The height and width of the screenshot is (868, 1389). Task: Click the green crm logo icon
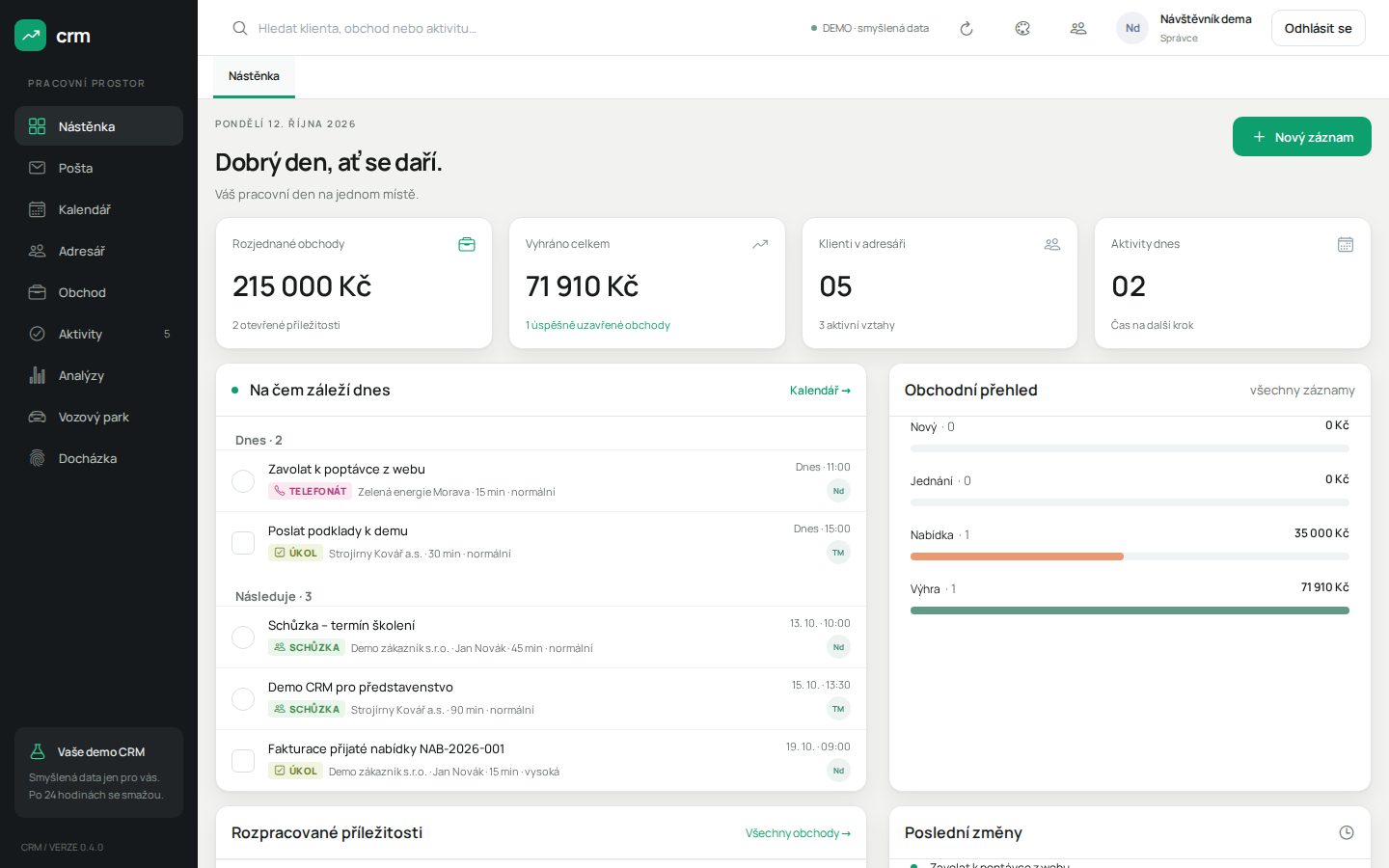tap(31, 36)
